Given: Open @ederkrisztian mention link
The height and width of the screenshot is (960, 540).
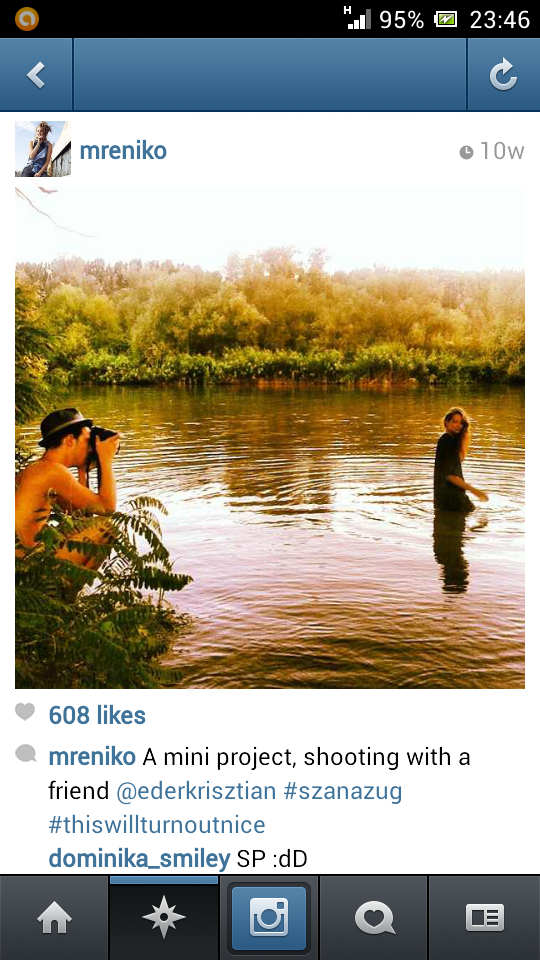Looking at the screenshot, I should [196, 791].
